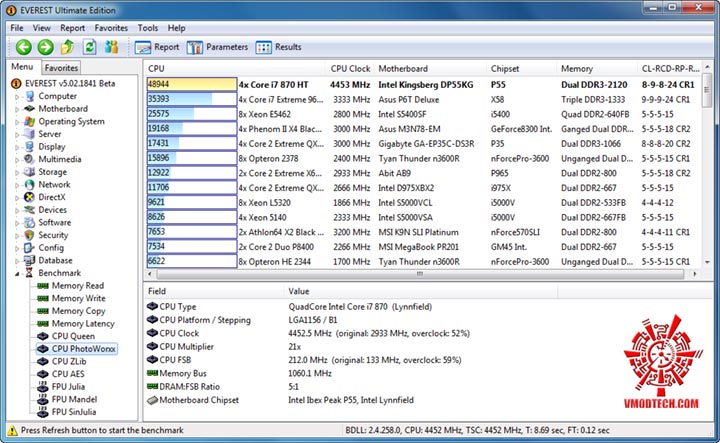Open the Favorites menu
The height and width of the screenshot is (443, 720).
point(111,28)
